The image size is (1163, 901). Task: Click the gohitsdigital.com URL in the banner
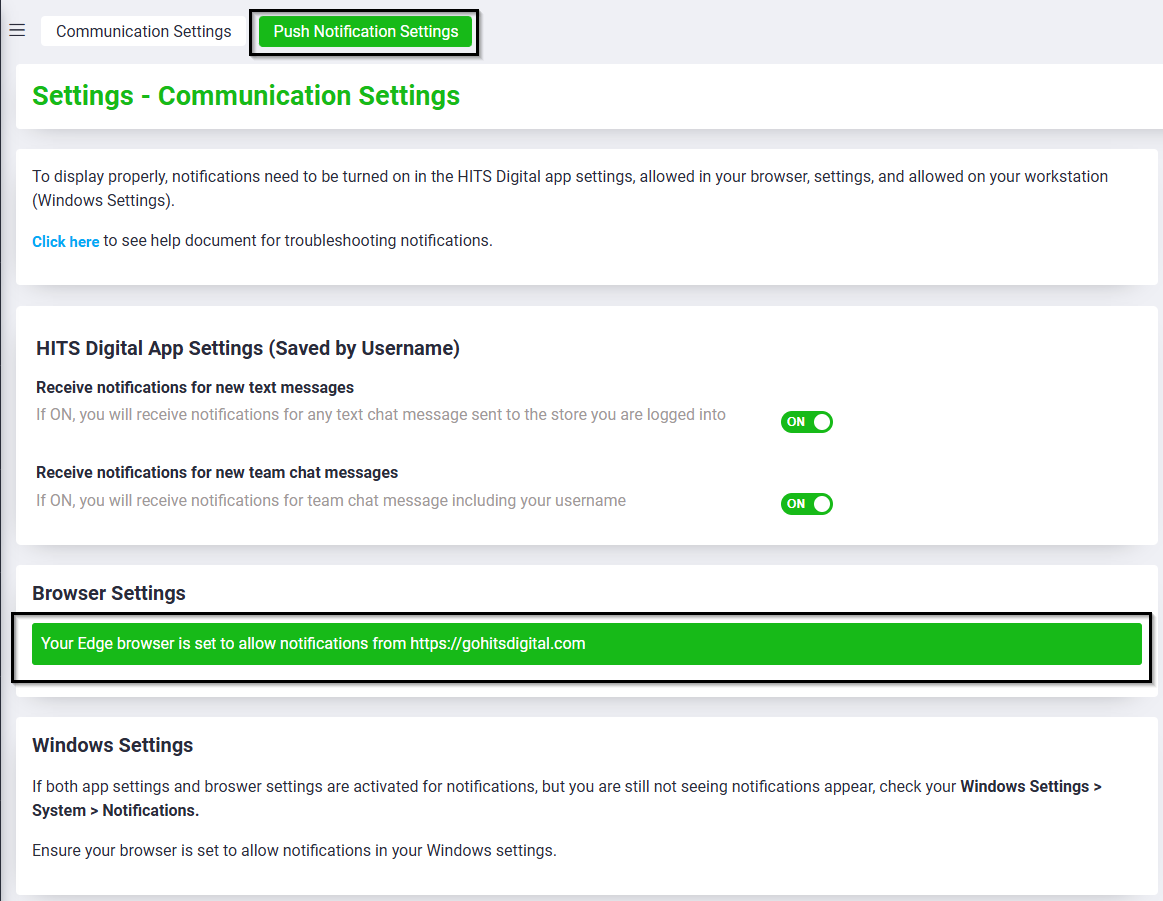[497, 643]
